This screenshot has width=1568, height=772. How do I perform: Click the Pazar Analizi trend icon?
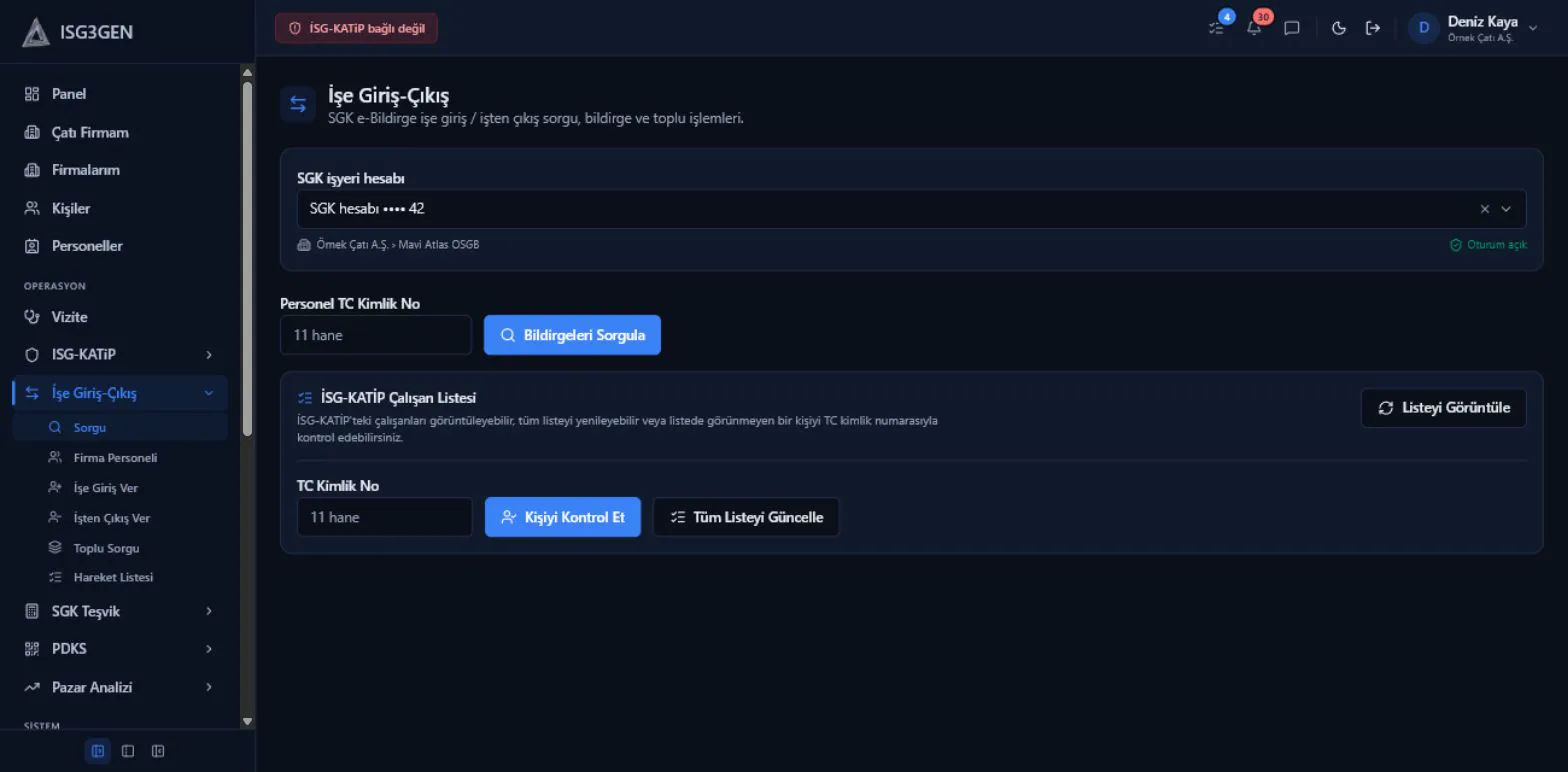(32, 687)
